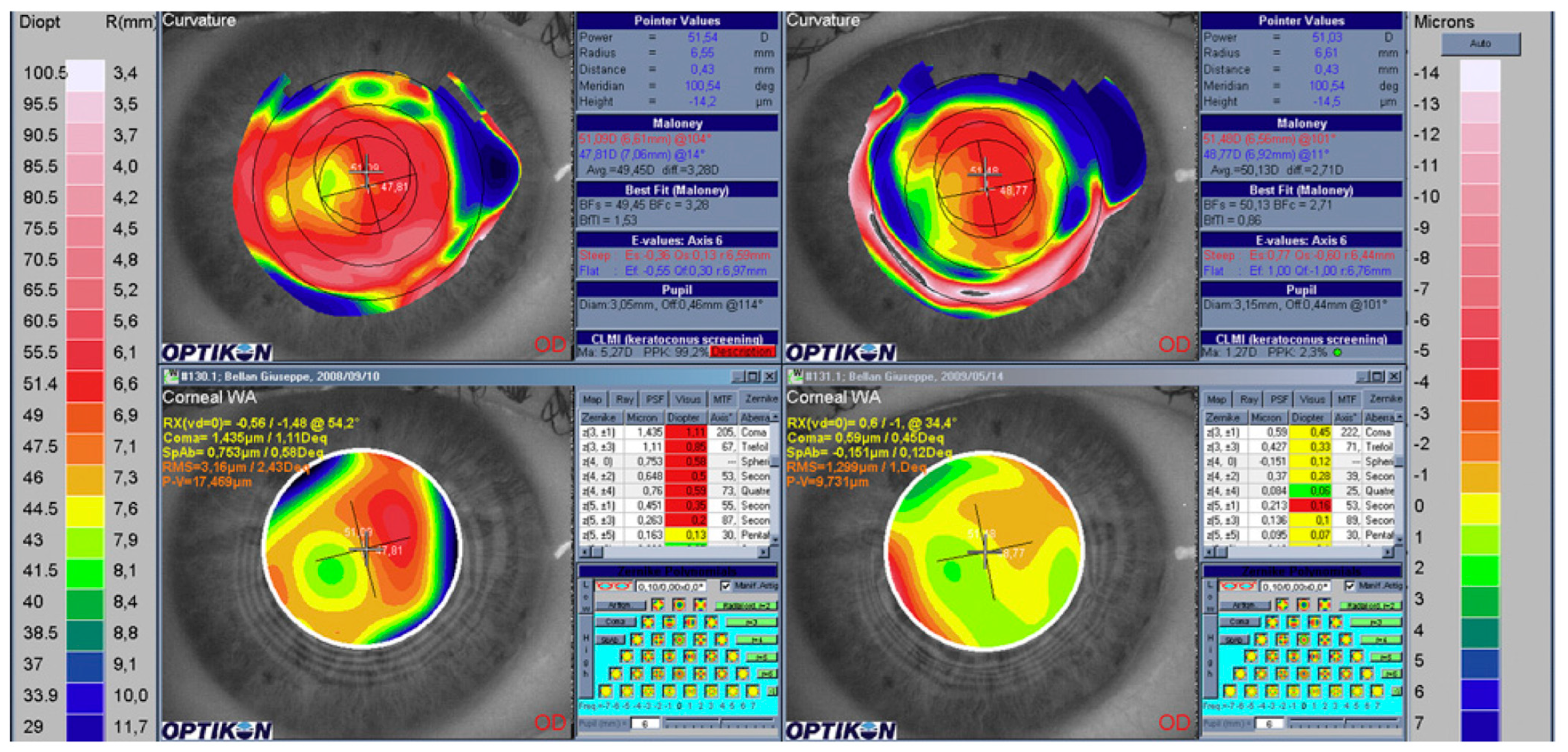Click first astigmatism polynomial icon in right panel
This screenshot has width=1568, height=752.
pyautogui.click(x=1282, y=605)
